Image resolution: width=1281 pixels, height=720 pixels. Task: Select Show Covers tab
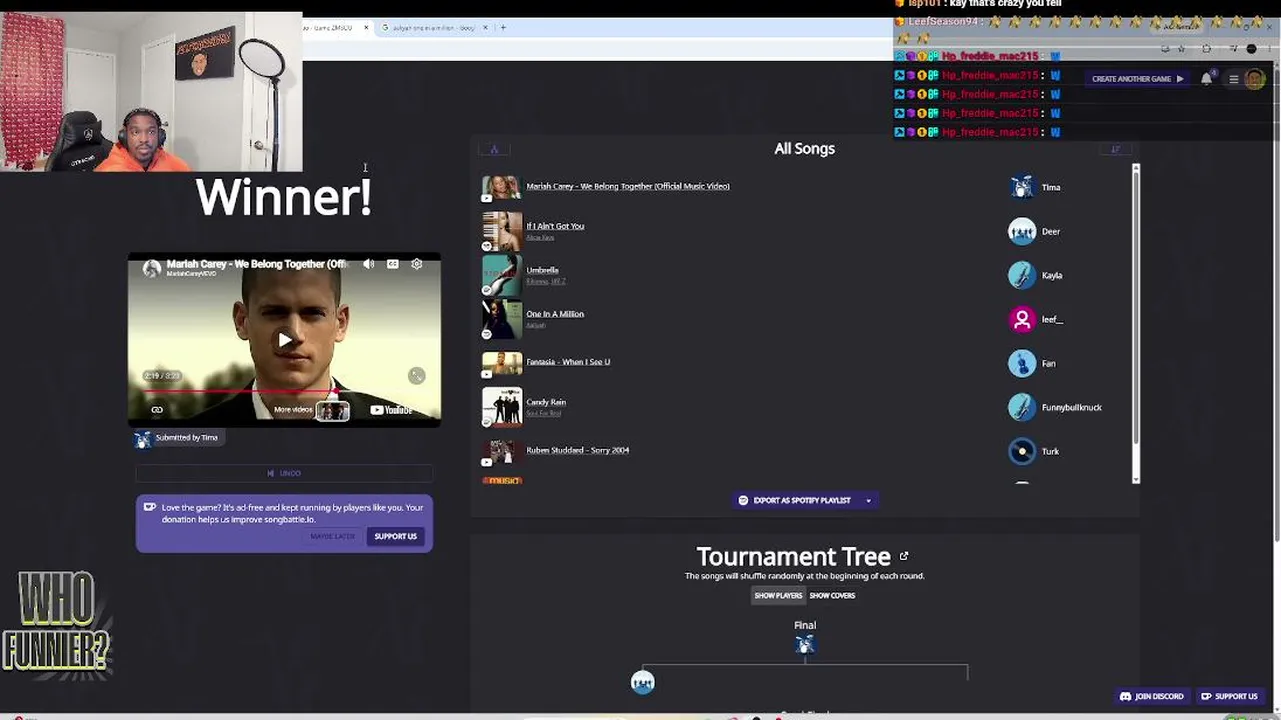[832, 595]
